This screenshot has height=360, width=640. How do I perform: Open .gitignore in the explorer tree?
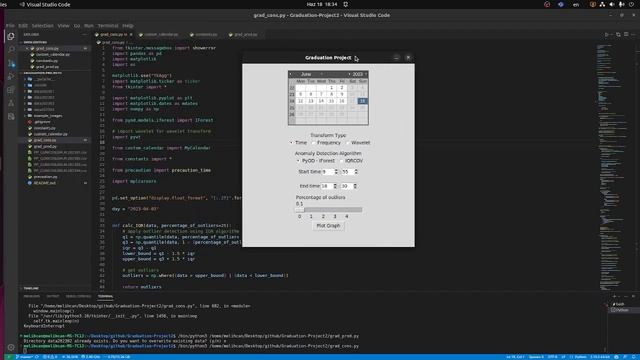pos(42,122)
